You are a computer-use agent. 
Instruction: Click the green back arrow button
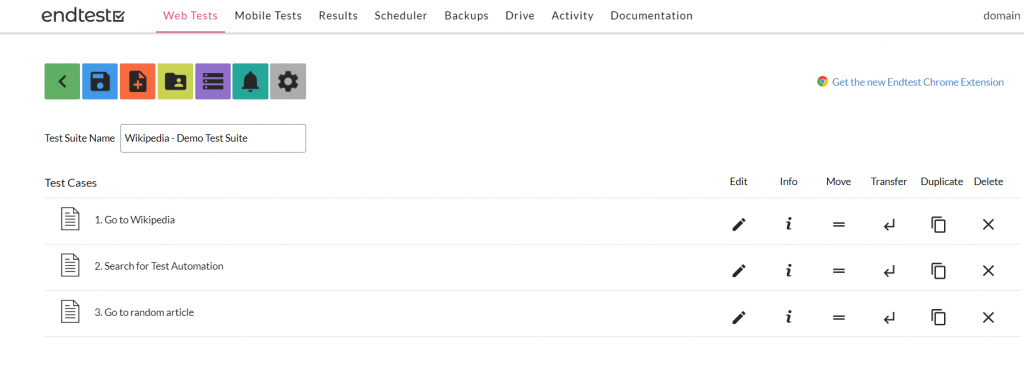62,82
